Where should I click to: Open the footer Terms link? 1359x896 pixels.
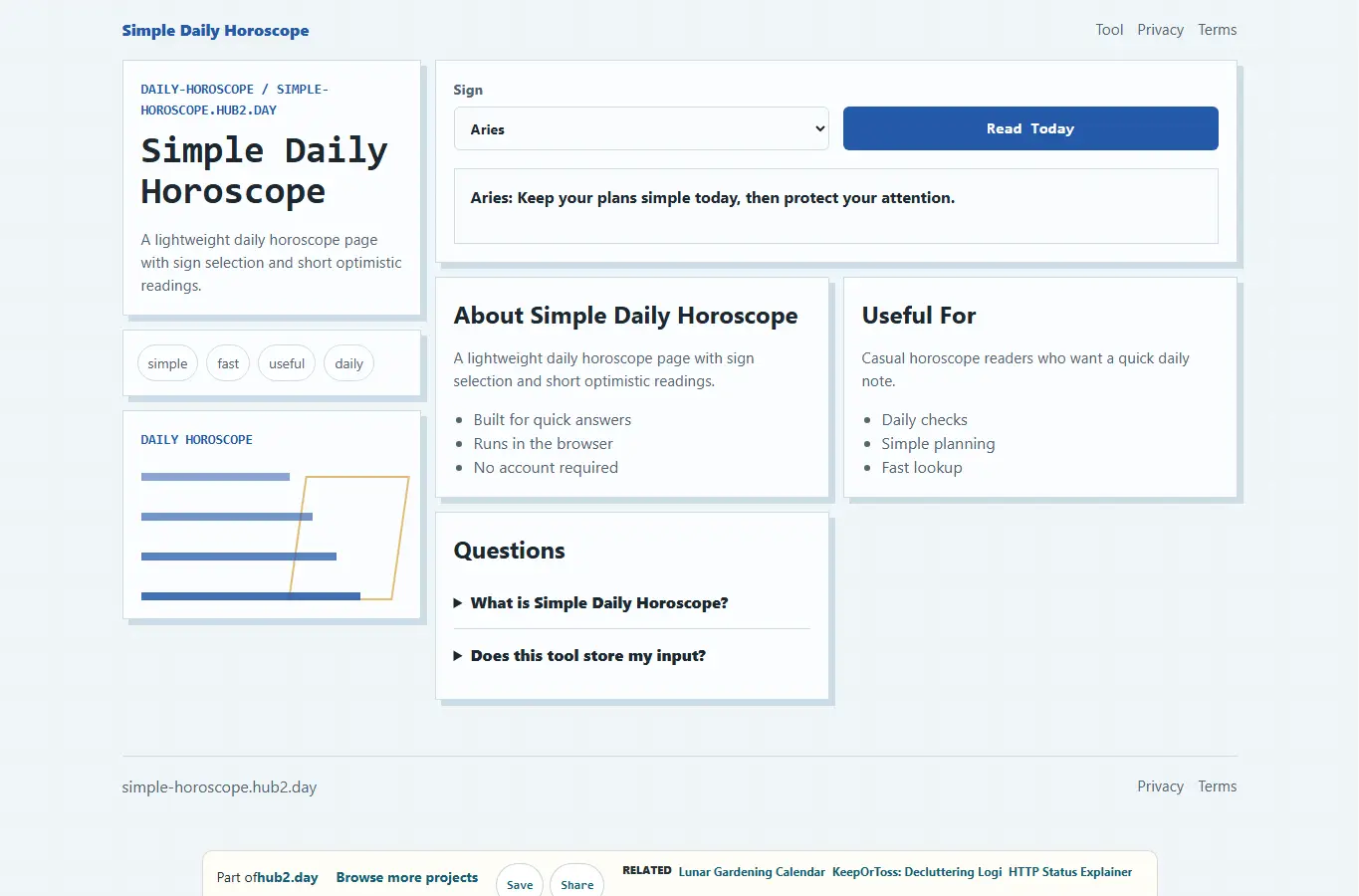coord(1217,786)
